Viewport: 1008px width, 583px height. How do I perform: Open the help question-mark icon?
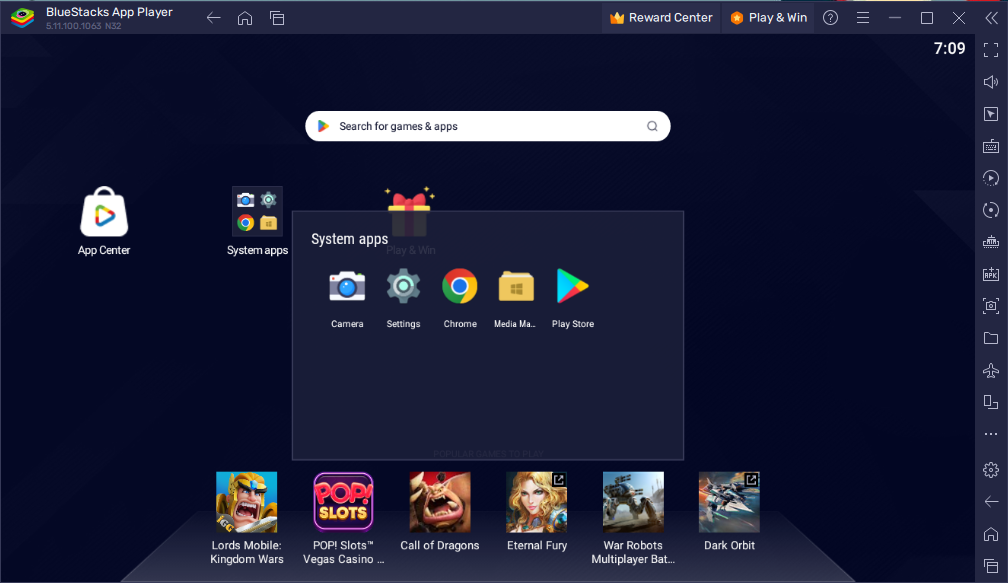click(831, 18)
